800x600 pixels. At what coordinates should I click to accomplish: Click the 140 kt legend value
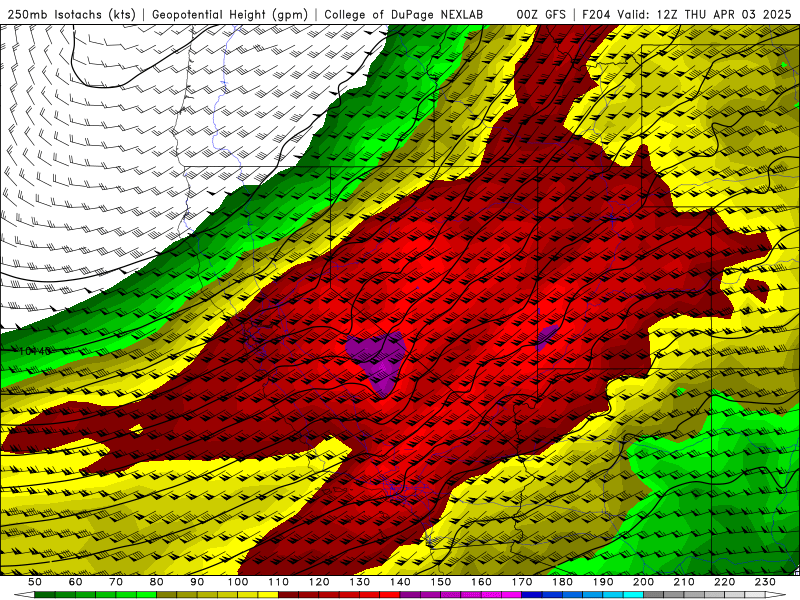(400, 582)
